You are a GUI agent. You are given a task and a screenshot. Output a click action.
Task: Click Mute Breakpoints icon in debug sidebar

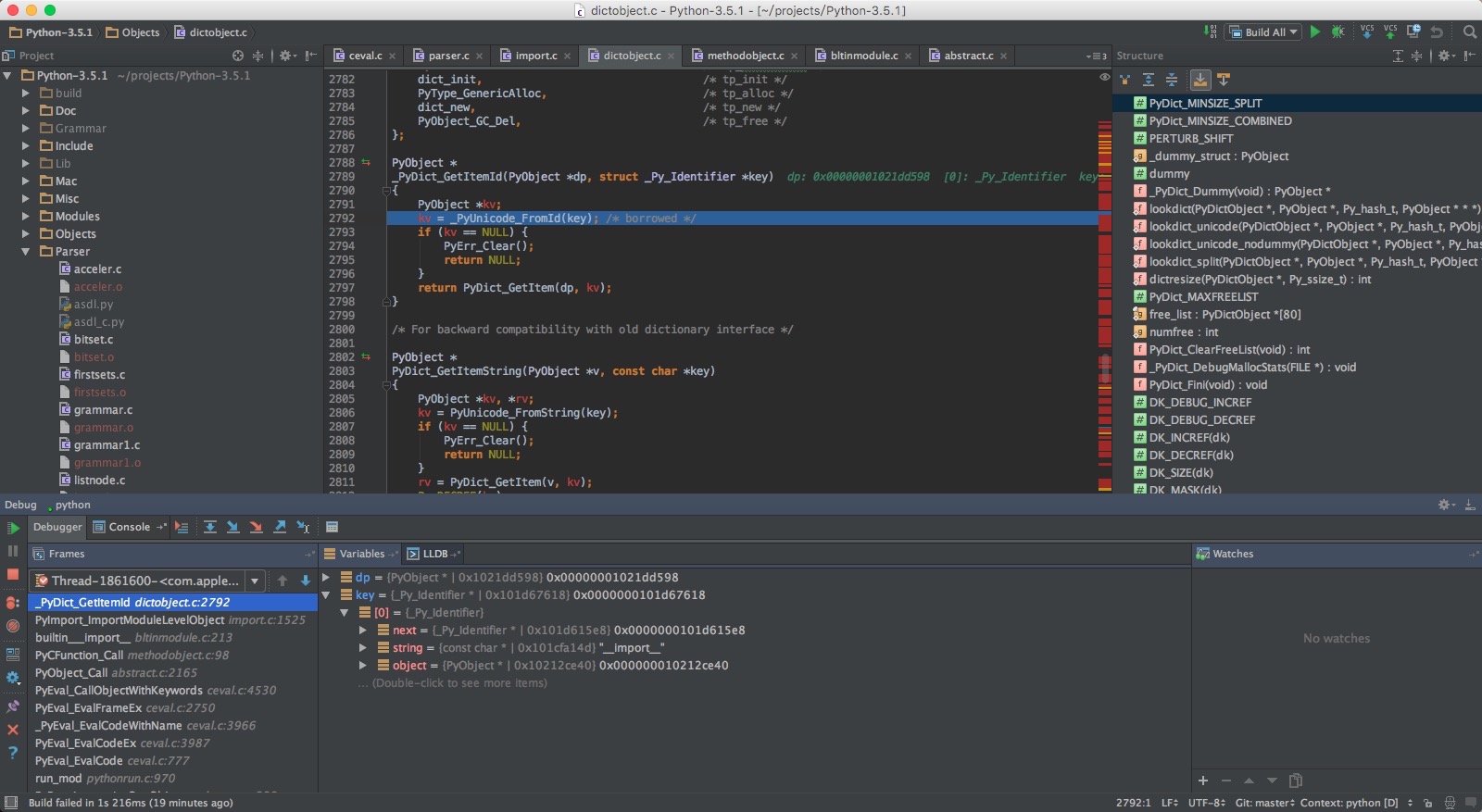pos(13,626)
